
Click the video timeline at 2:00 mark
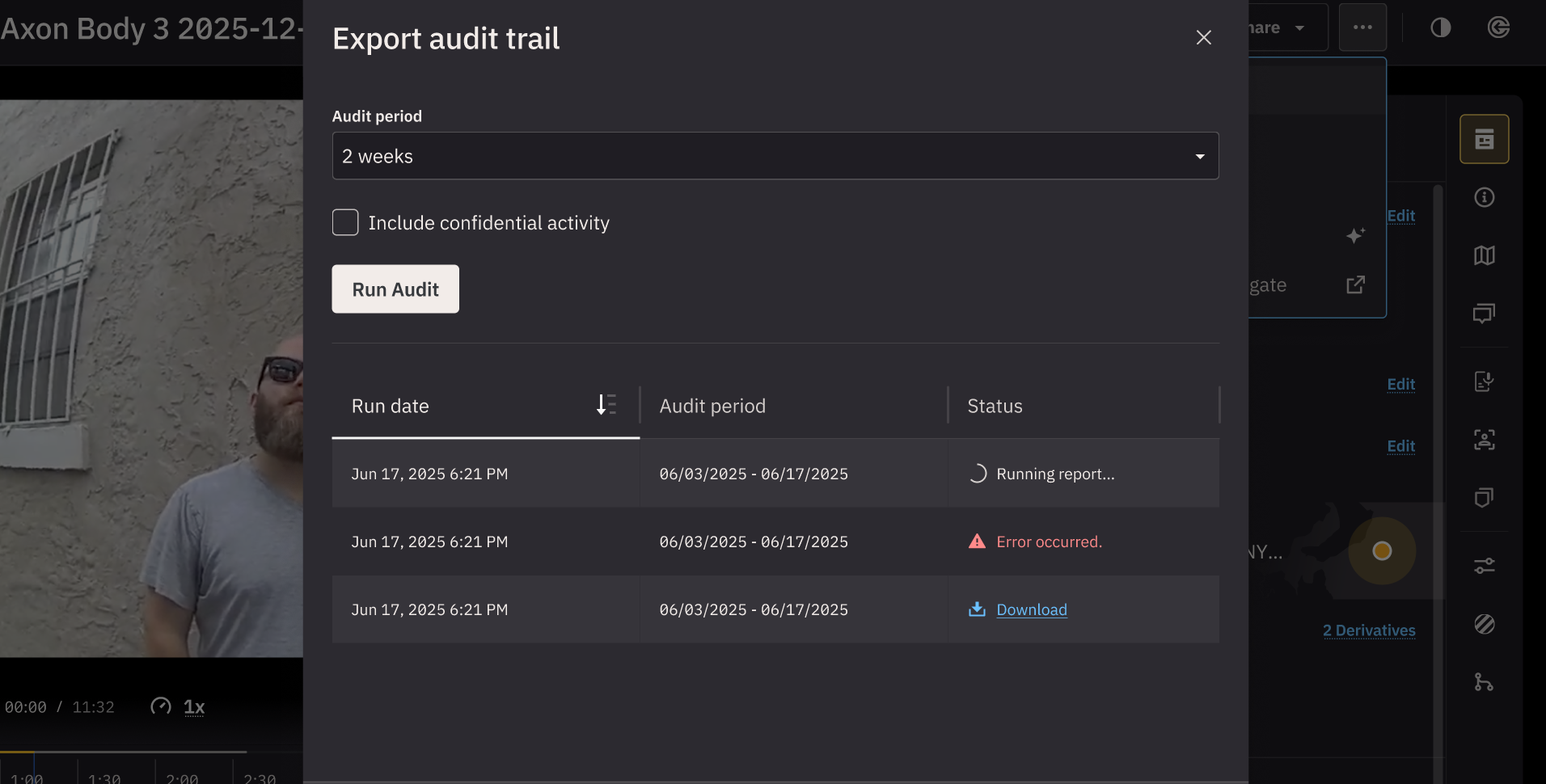point(182,778)
